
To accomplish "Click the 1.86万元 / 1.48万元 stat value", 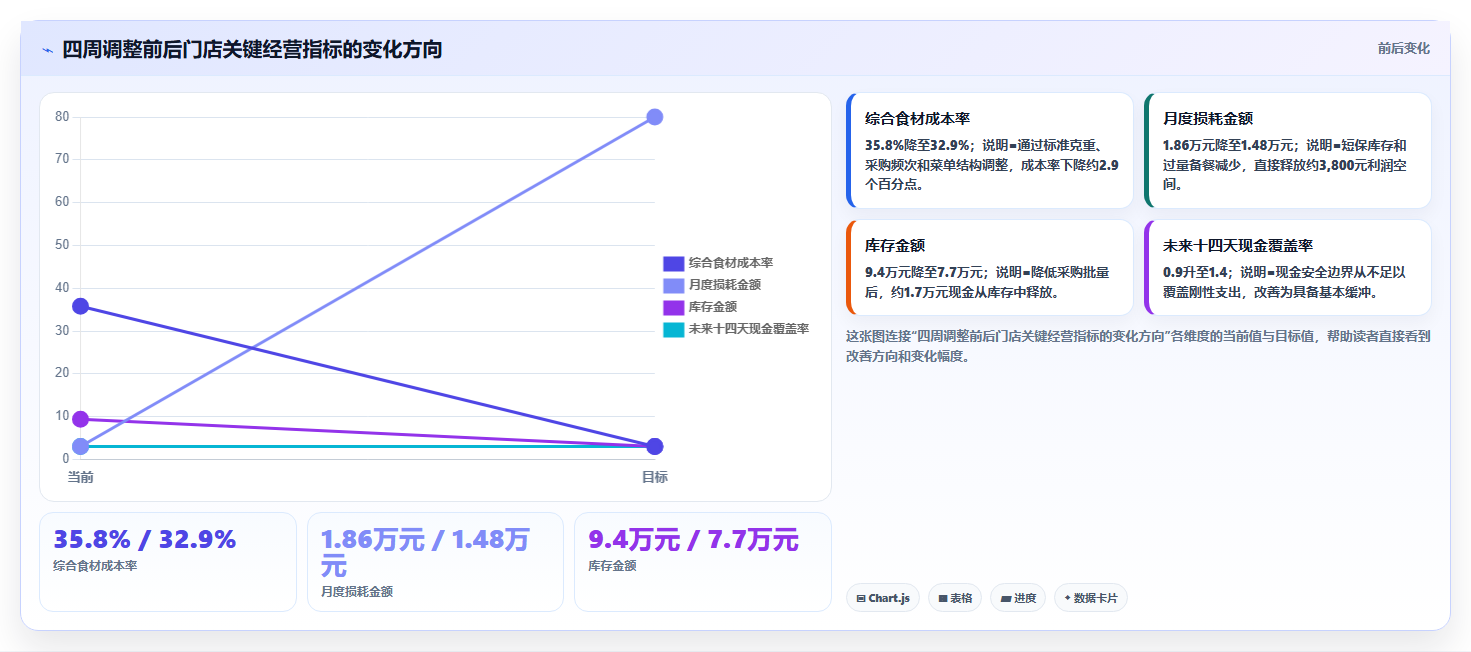I will (425, 553).
